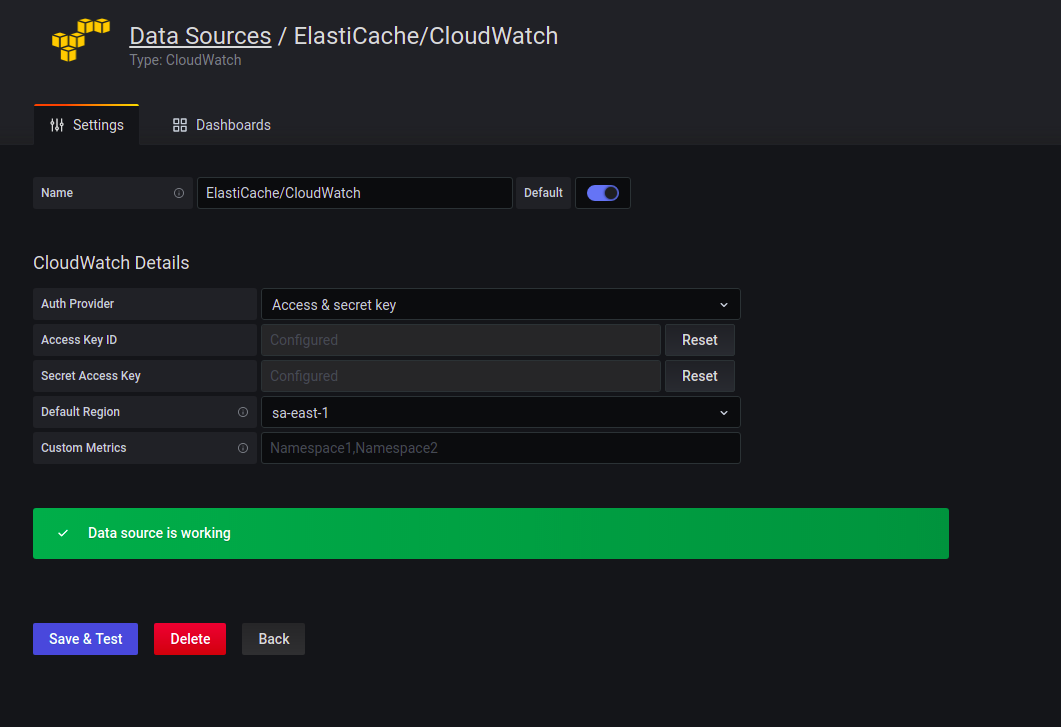Click the Access Key ID Configured field

click(x=461, y=340)
